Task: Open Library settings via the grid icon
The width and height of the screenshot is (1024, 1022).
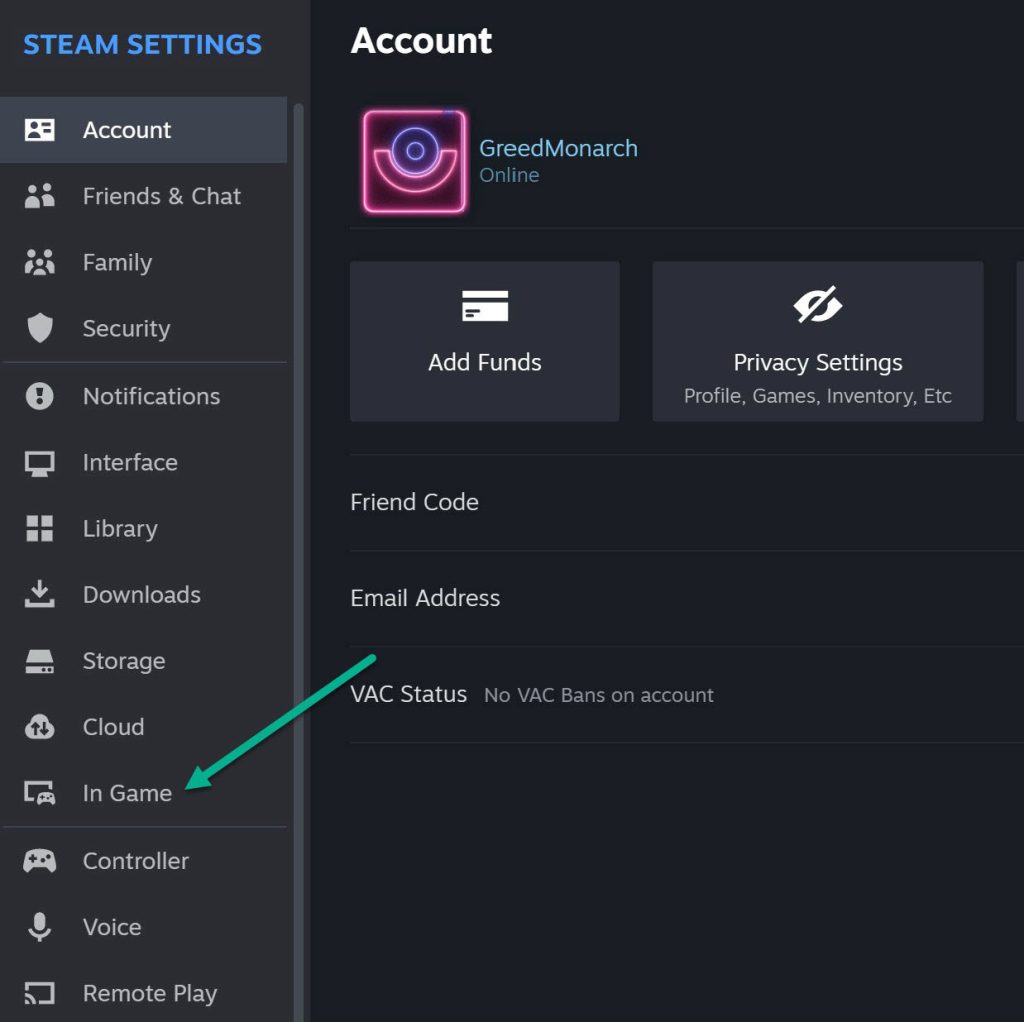Action: pyautogui.click(x=40, y=528)
